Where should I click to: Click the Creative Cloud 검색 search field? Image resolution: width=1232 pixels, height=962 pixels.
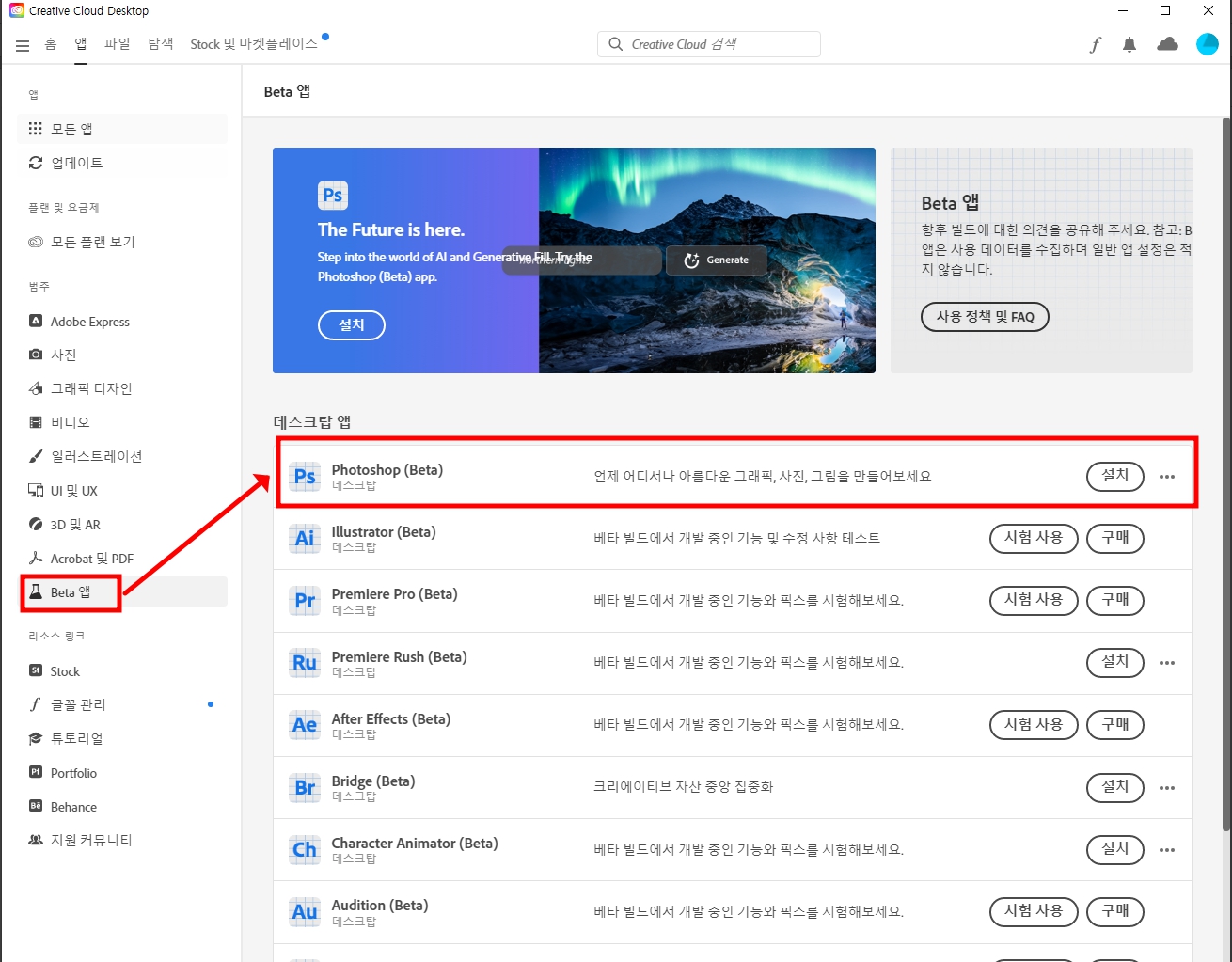(x=709, y=44)
